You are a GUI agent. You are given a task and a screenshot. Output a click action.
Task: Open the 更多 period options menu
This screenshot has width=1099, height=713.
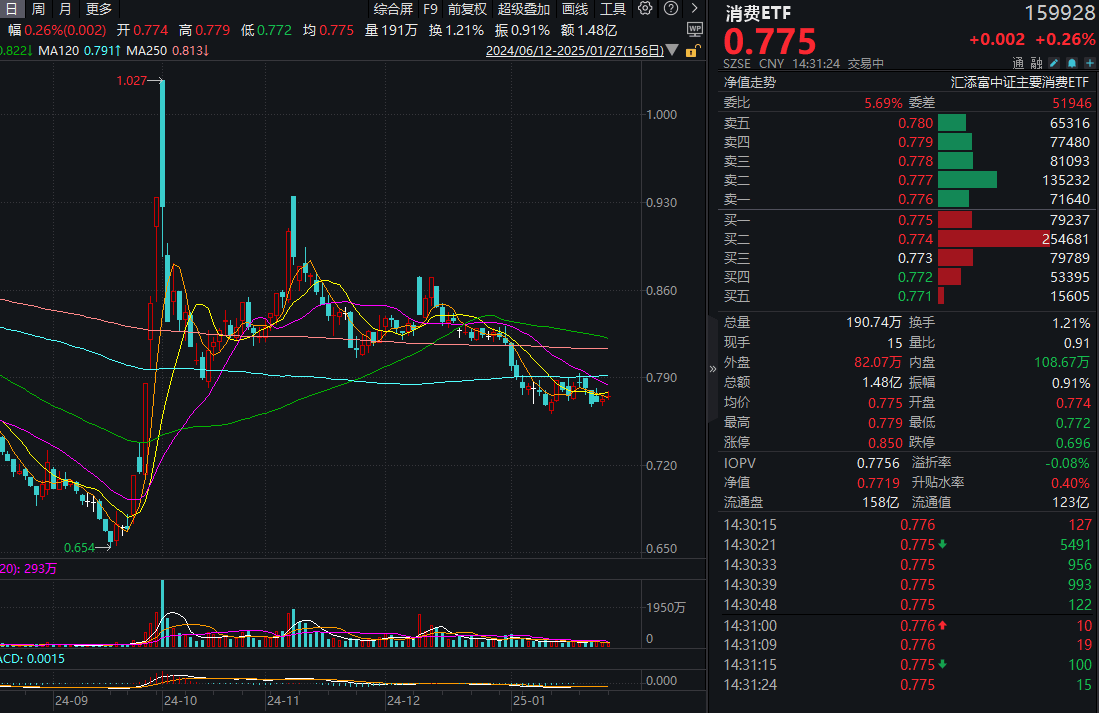point(97,8)
